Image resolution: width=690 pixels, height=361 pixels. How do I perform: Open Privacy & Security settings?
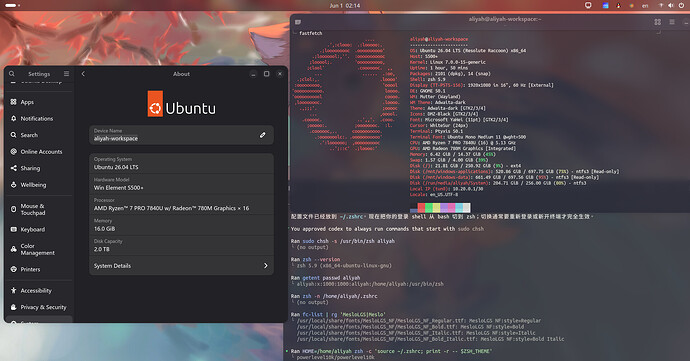tap(38, 307)
